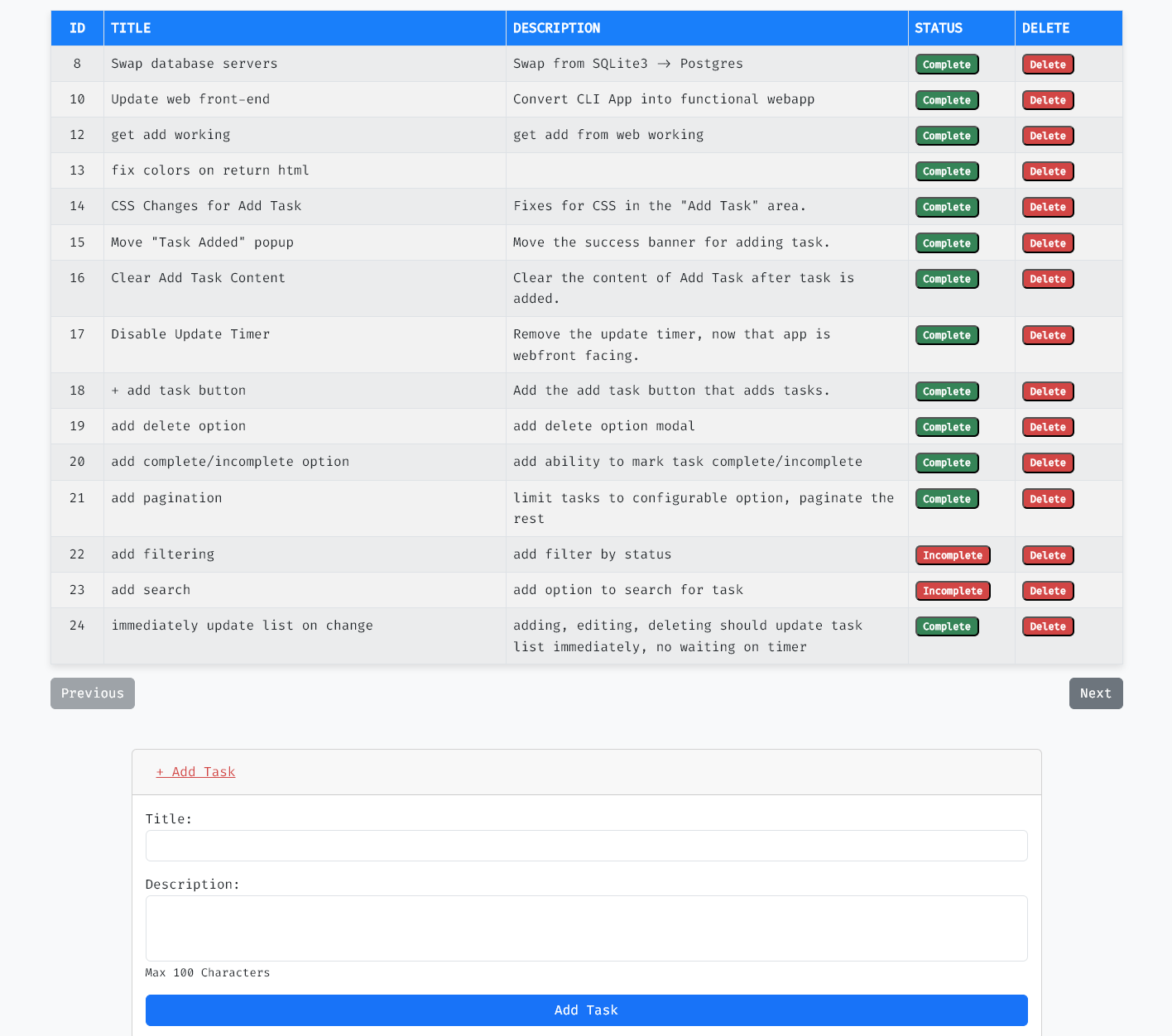Select description 'Swap from SQLite3 → Postgres'
Viewport: 1172px width, 1036px height.
[628, 64]
